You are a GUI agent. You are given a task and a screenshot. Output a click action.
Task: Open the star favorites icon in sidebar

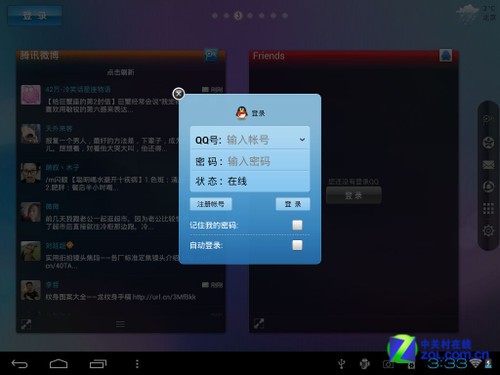click(488, 143)
